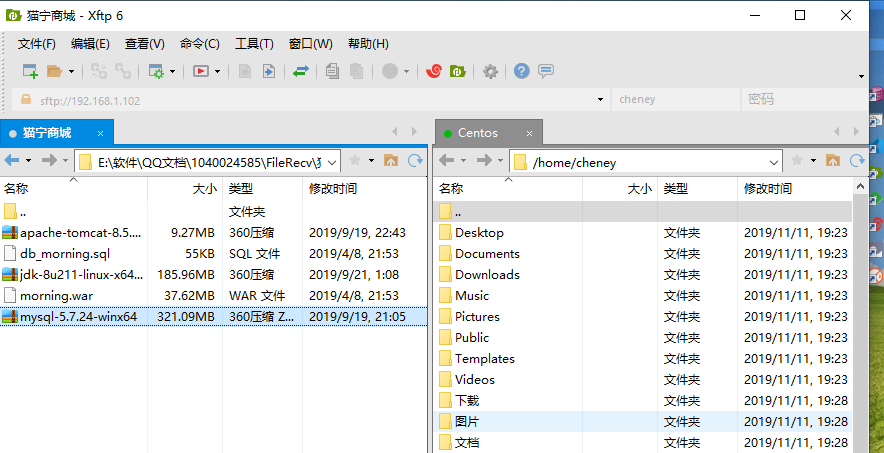884x453 pixels.
Task: Expand the arrow beside the red play icon
Action: pos(217,72)
